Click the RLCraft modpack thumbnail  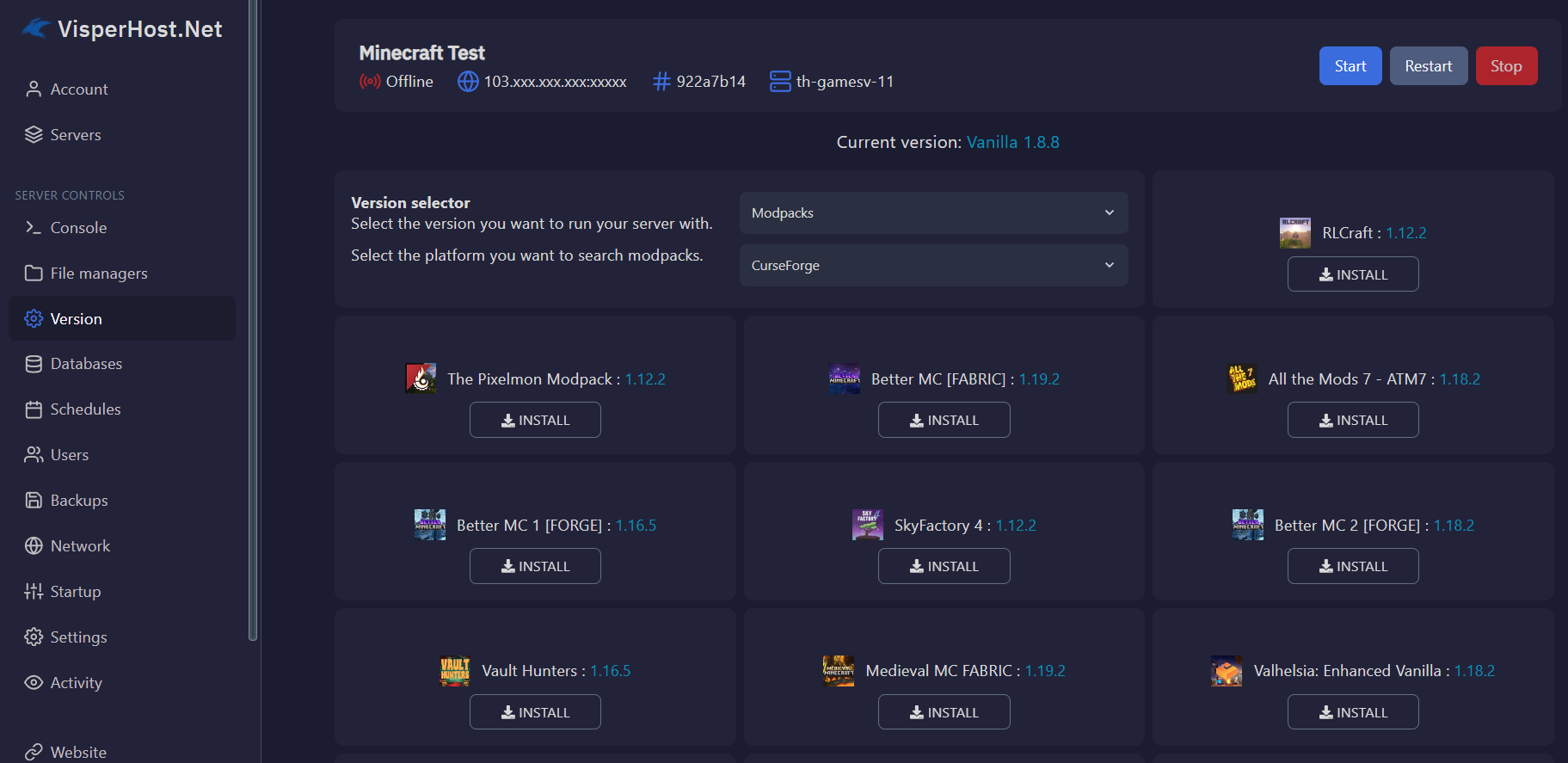(x=1295, y=233)
